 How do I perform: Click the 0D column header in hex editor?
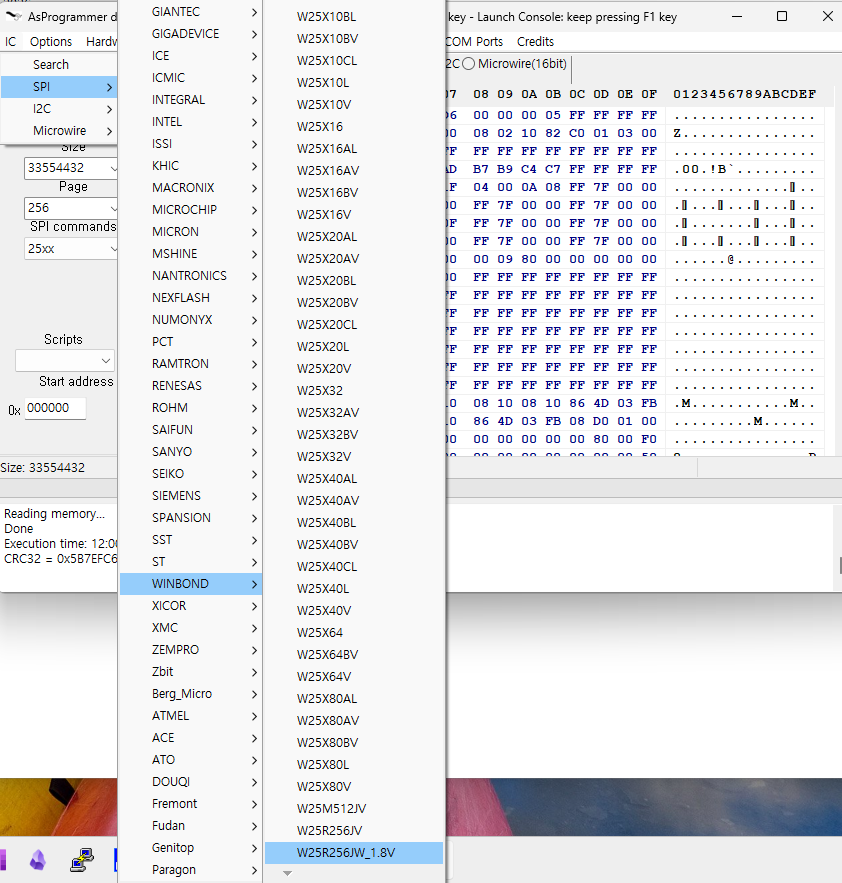coord(601,94)
